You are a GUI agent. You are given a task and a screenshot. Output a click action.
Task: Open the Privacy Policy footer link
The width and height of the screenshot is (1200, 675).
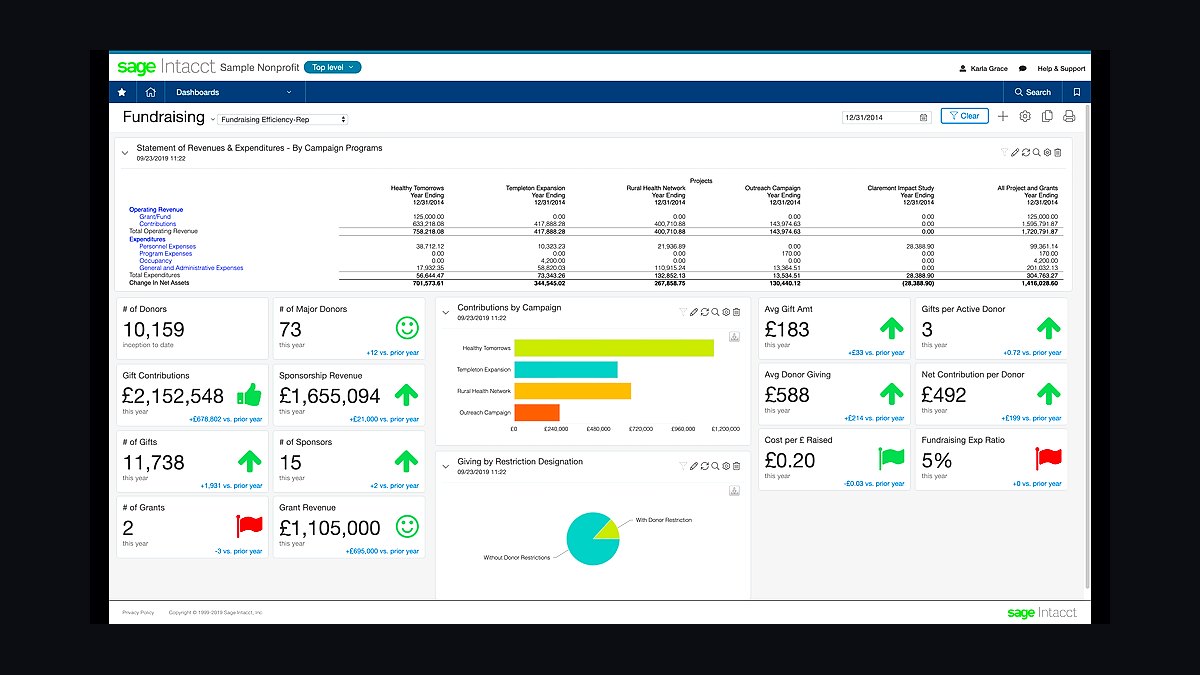pyautogui.click(x=138, y=612)
